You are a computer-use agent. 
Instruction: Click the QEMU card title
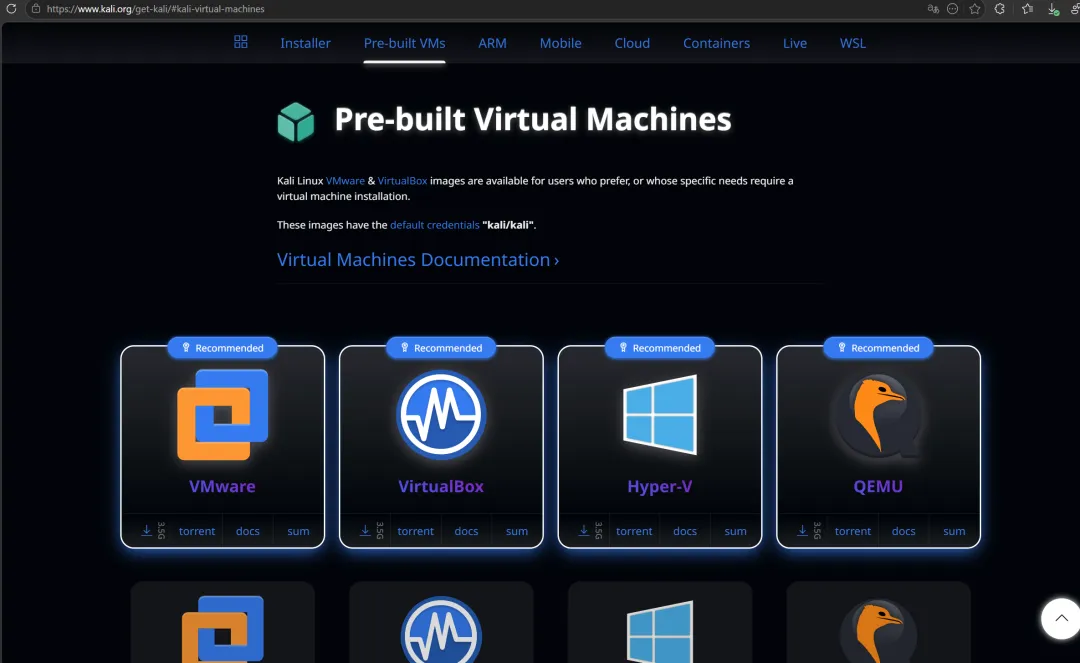pos(878,486)
